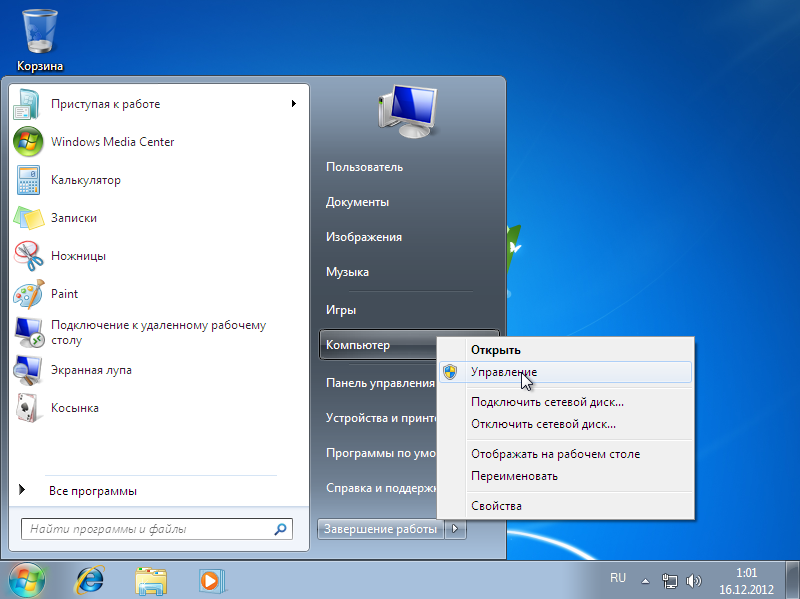Click the network tray icon
This screenshot has width=800, height=599.
click(x=669, y=581)
